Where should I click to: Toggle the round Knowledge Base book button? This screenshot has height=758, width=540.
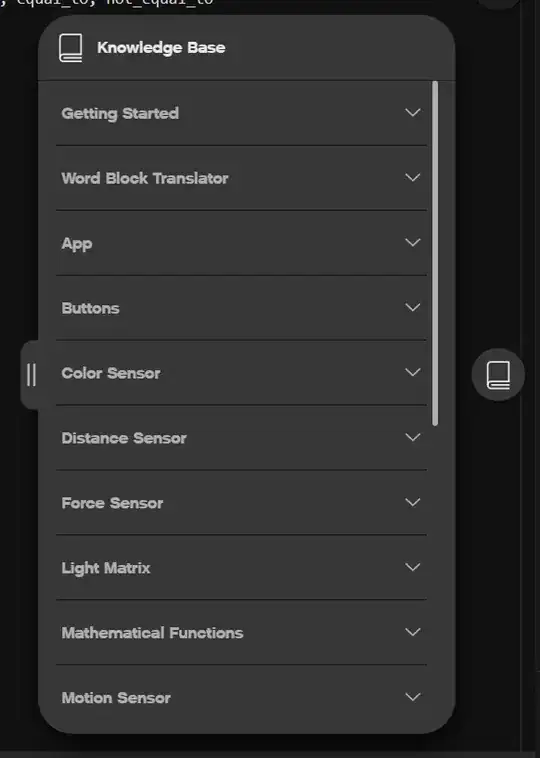pos(498,375)
